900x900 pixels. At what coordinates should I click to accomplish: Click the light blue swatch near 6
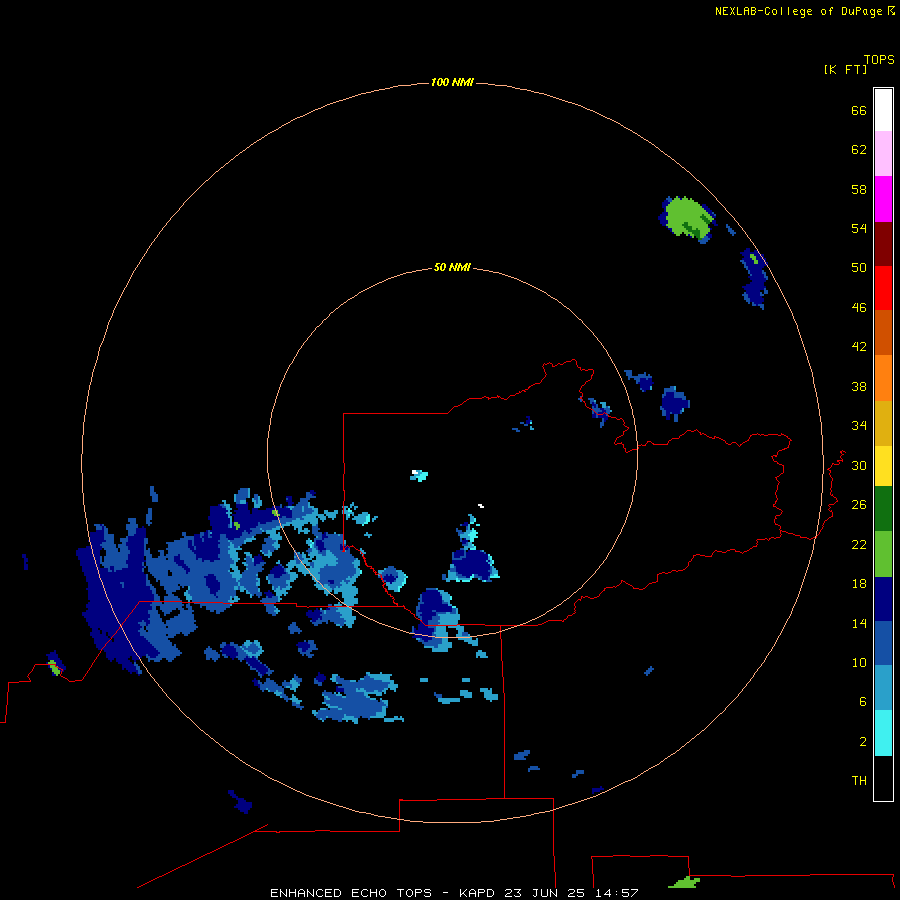pyautogui.click(x=883, y=688)
